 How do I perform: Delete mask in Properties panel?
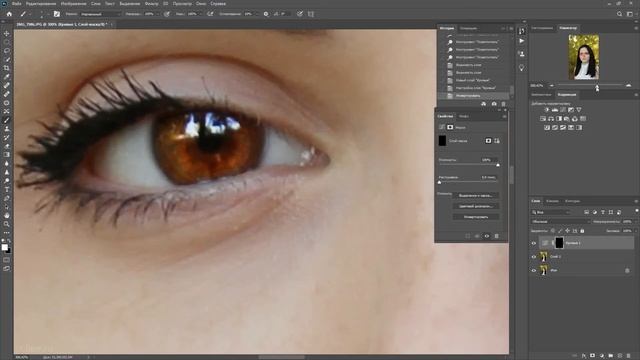click(x=497, y=236)
